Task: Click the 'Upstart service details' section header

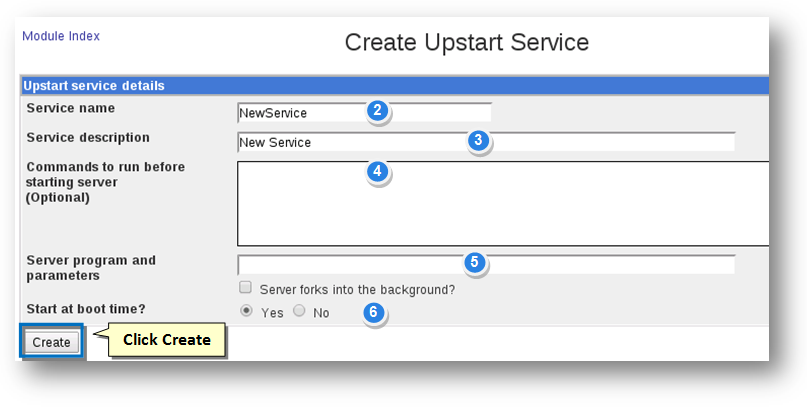Action: click(94, 86)
